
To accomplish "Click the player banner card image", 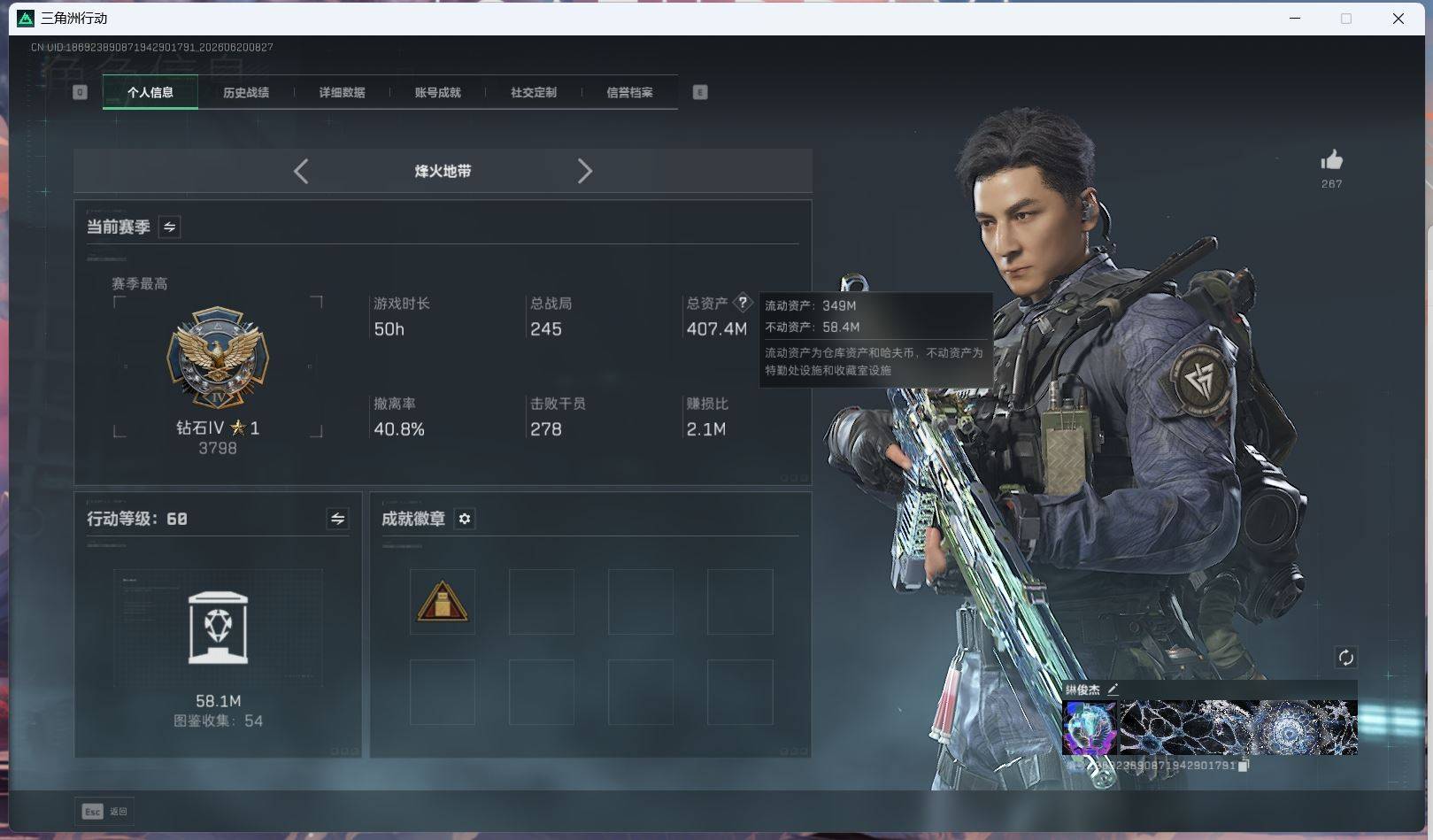I will pos(1238,728).
